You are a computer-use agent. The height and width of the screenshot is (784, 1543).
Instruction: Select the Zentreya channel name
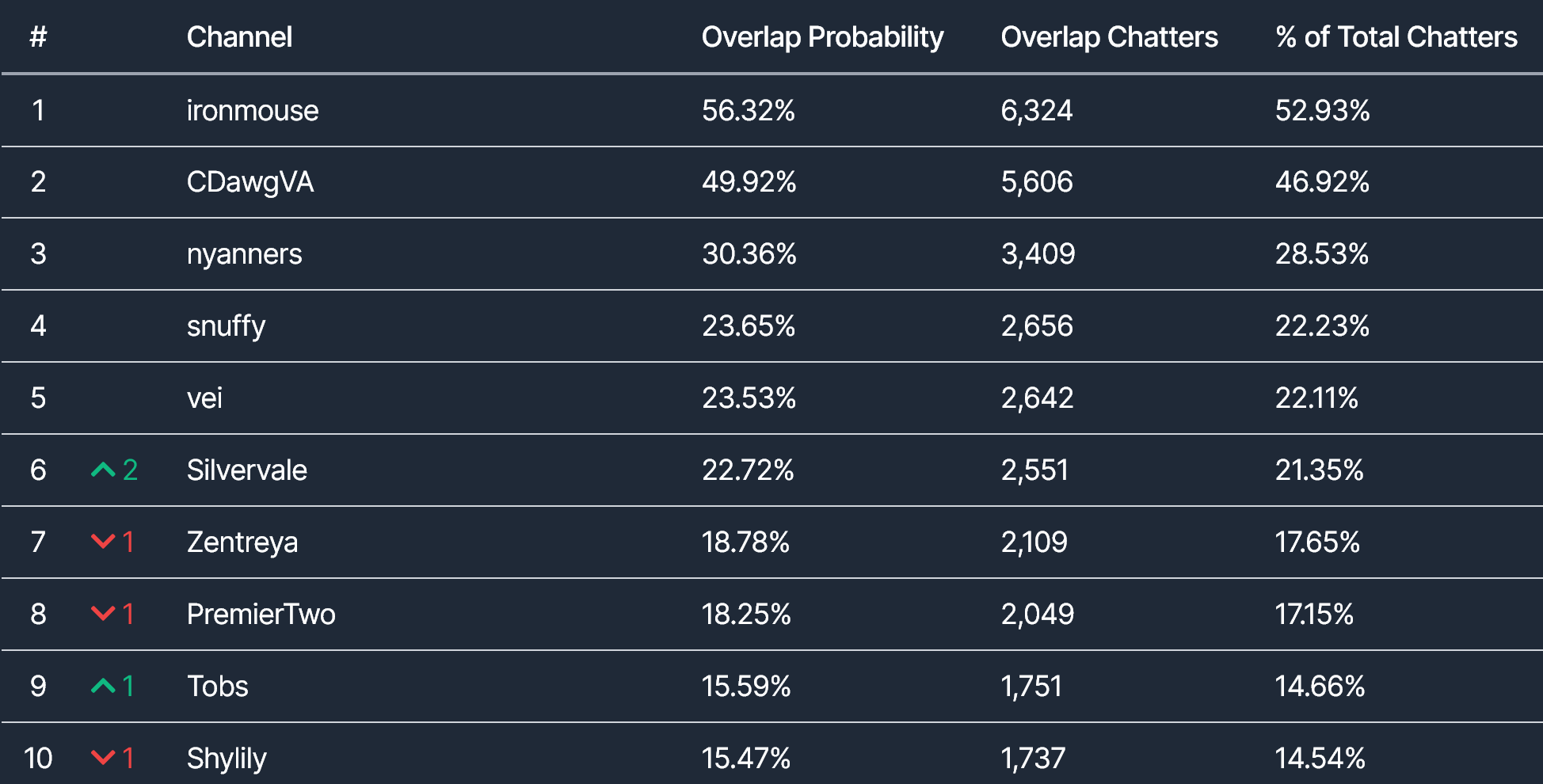(242, 542)
